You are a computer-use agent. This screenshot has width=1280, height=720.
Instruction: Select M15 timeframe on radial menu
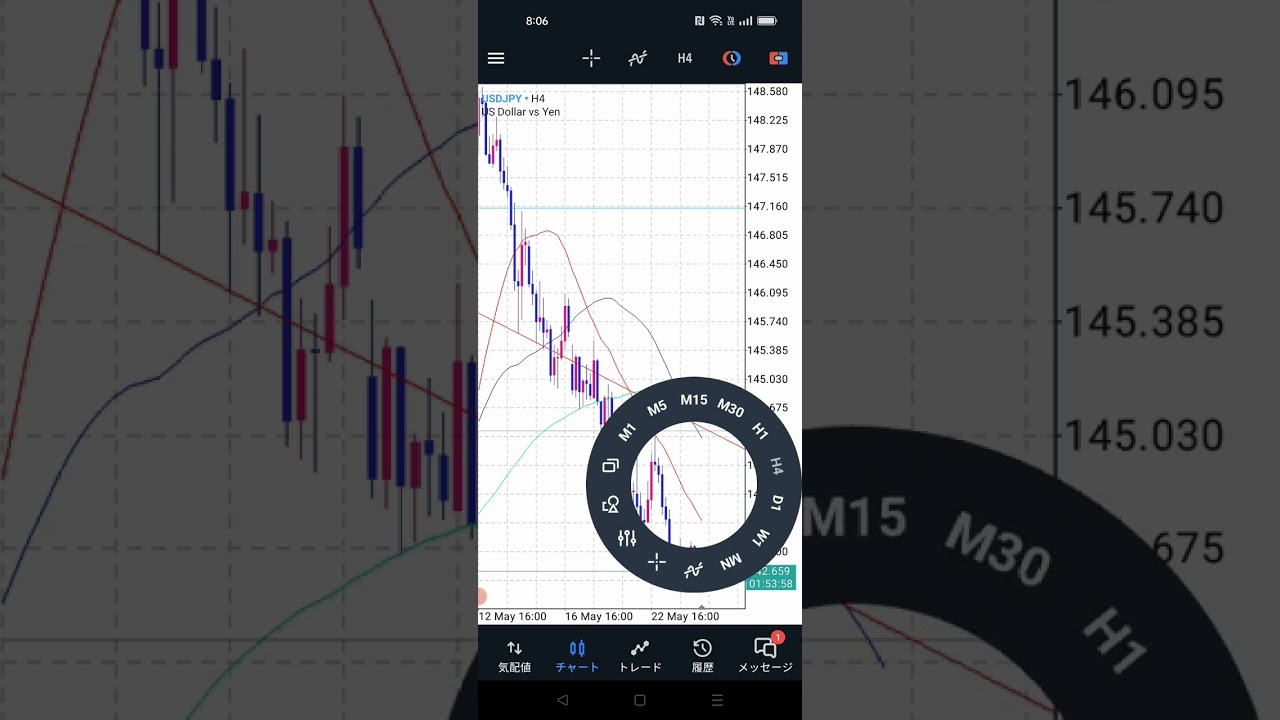pyautogui.click(x=693, y=400)
